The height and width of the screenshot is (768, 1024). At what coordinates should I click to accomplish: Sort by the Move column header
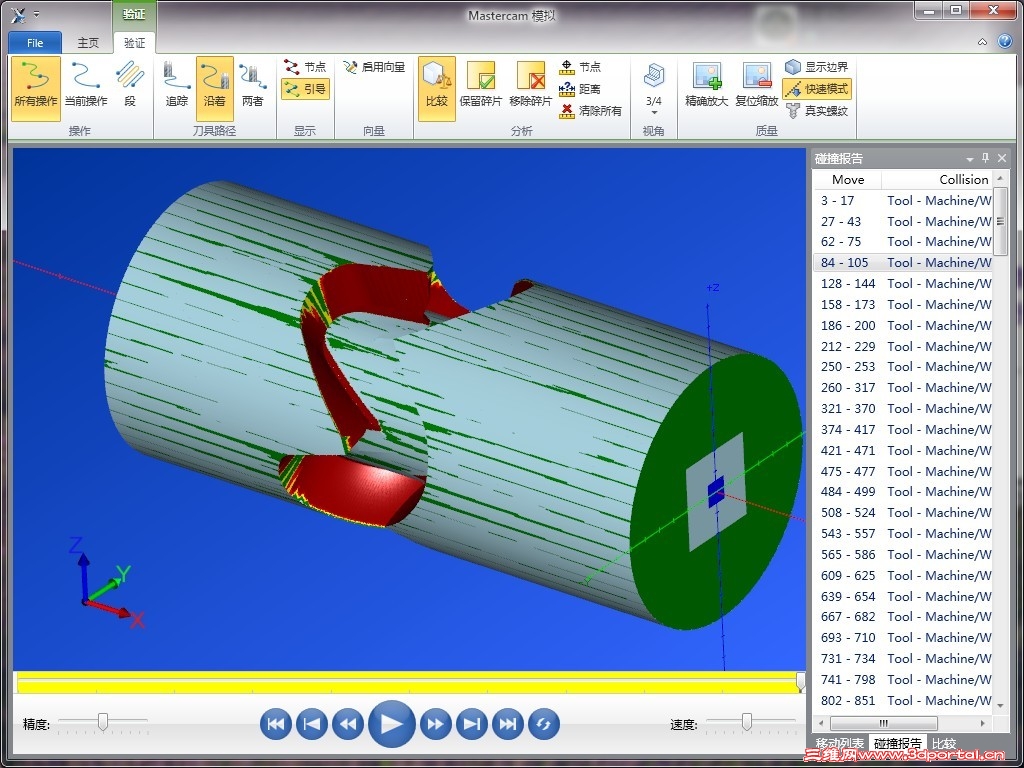(x=848, y=180)
